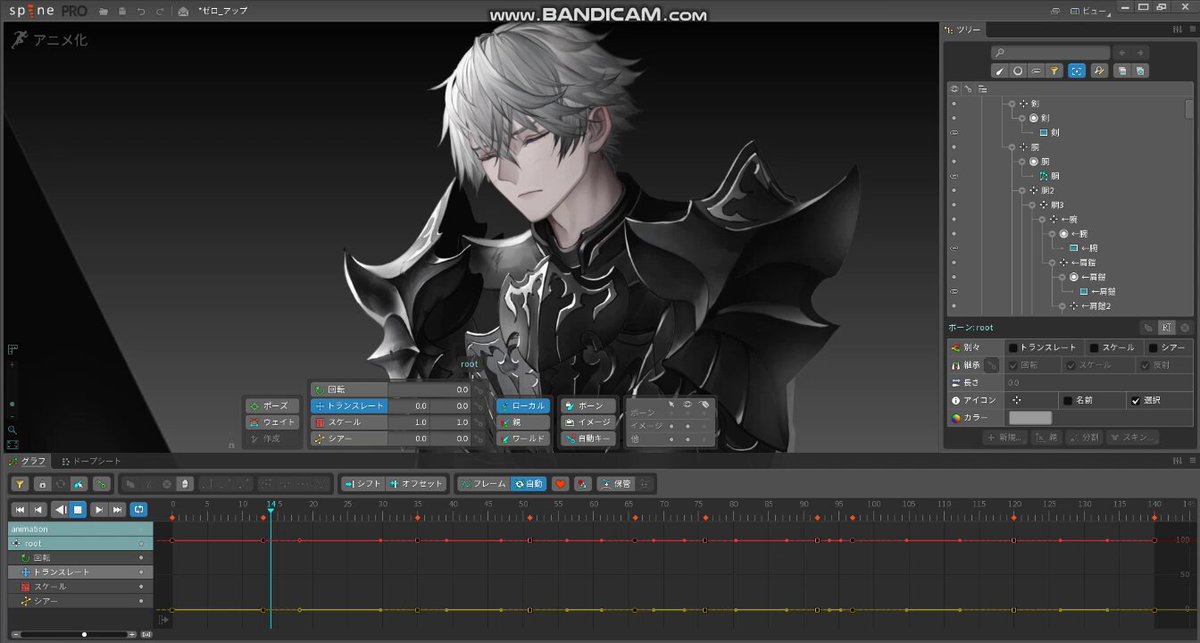
Task: Open the bone Color (カラー) swatch
Action: click(x=1030, y=418)
